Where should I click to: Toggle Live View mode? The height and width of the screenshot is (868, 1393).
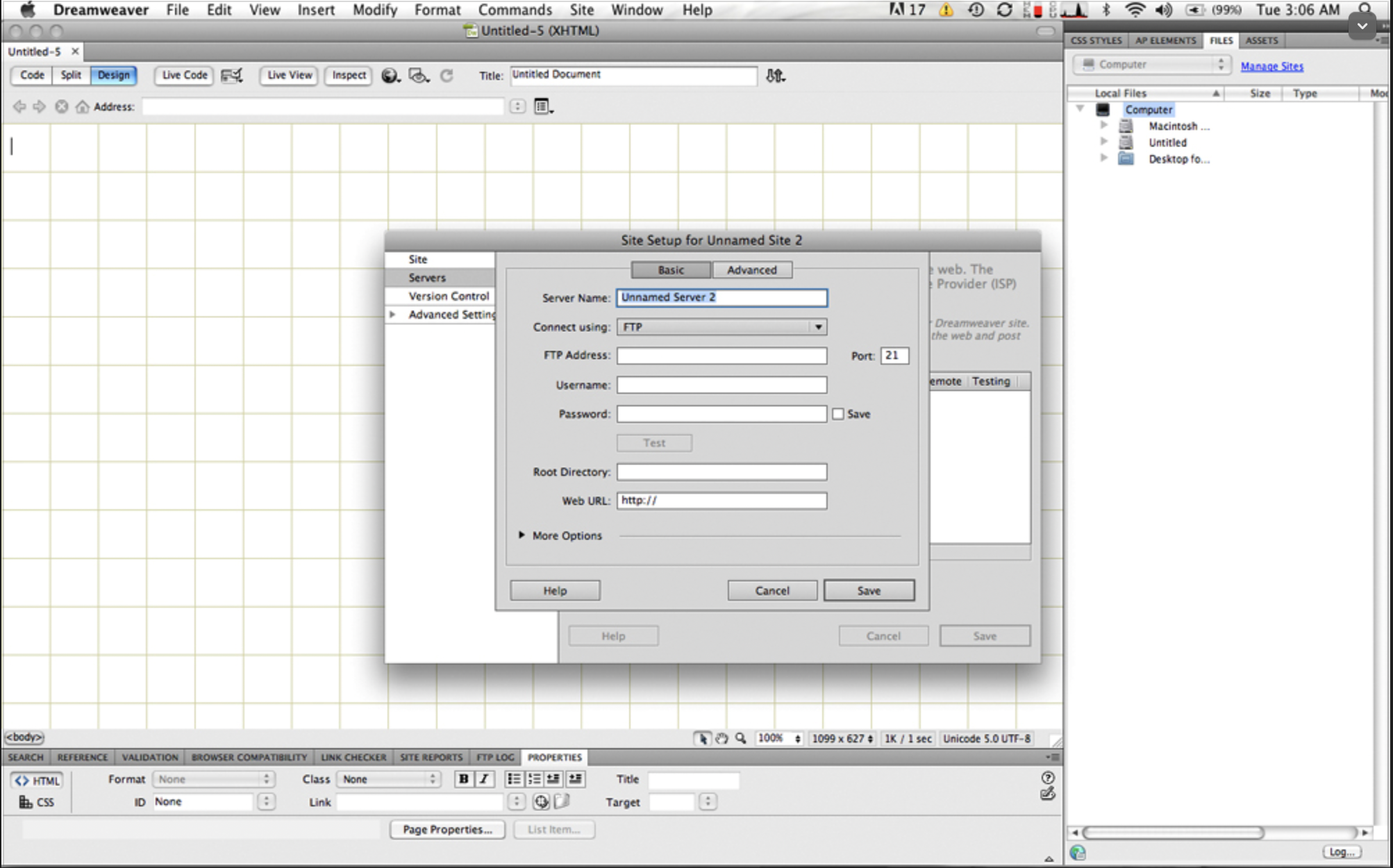(290, 75)
